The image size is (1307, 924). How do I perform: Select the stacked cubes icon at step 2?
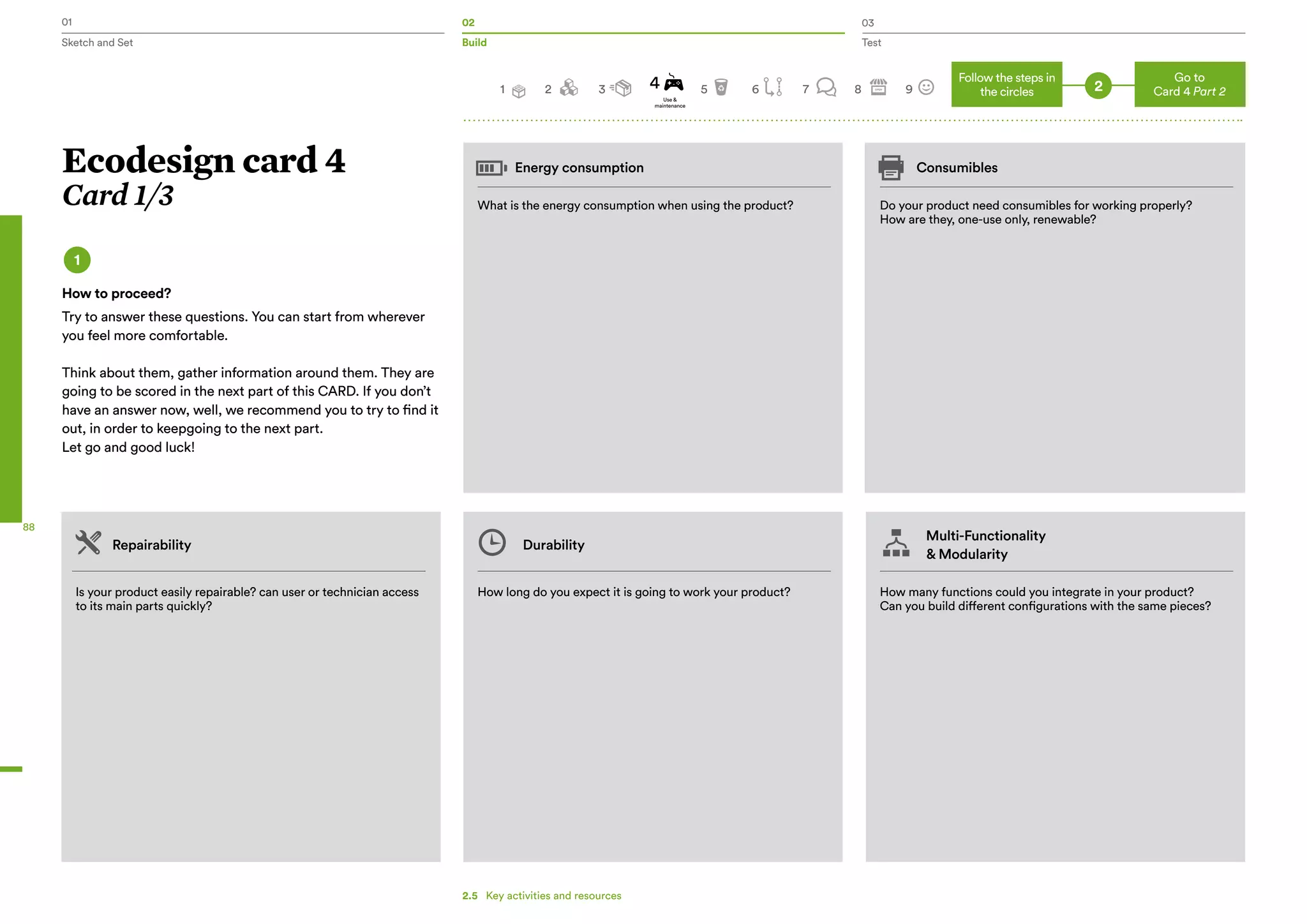click(569, 87)
